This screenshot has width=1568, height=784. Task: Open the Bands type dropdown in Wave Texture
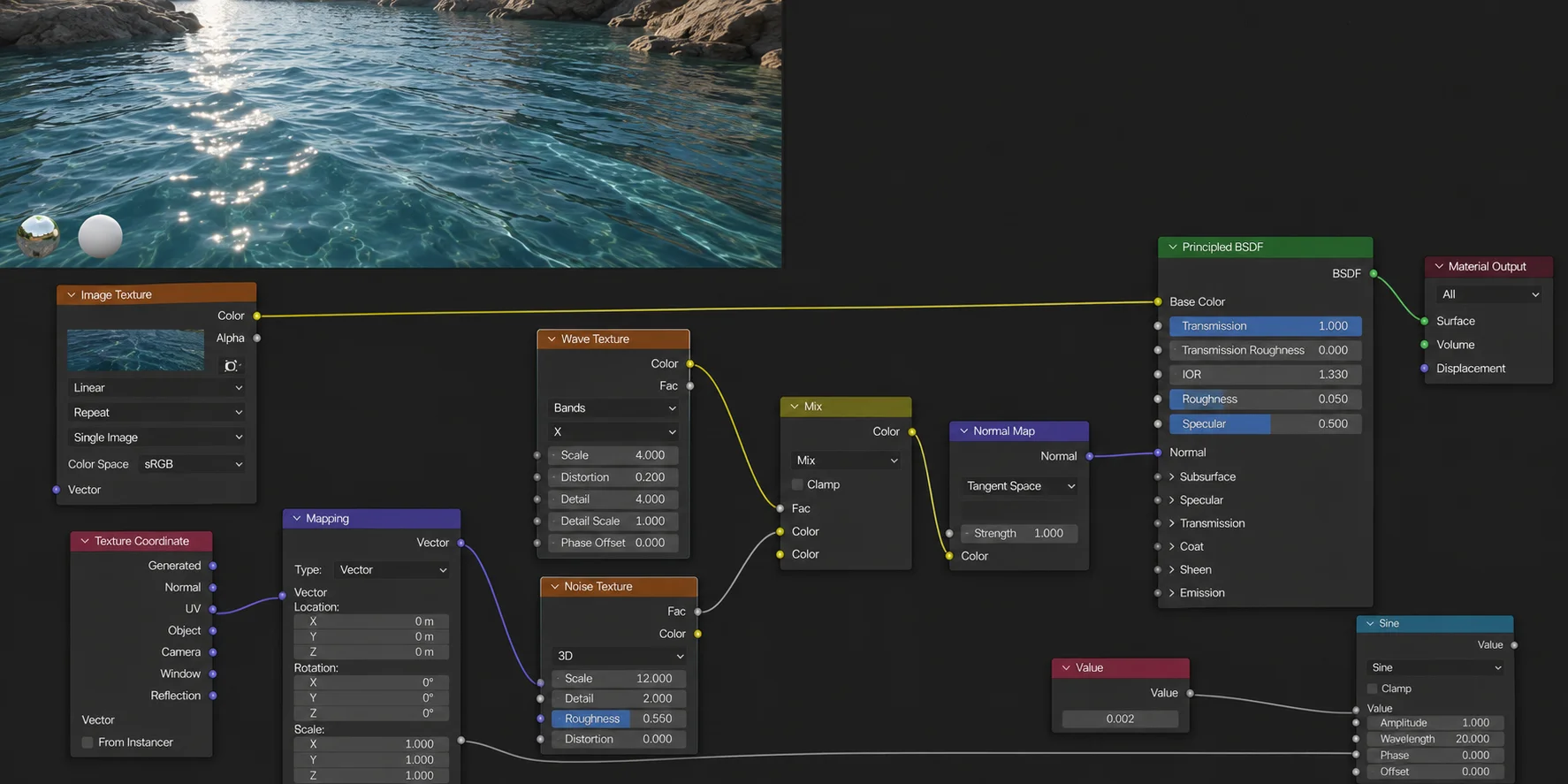pos(614,408)
